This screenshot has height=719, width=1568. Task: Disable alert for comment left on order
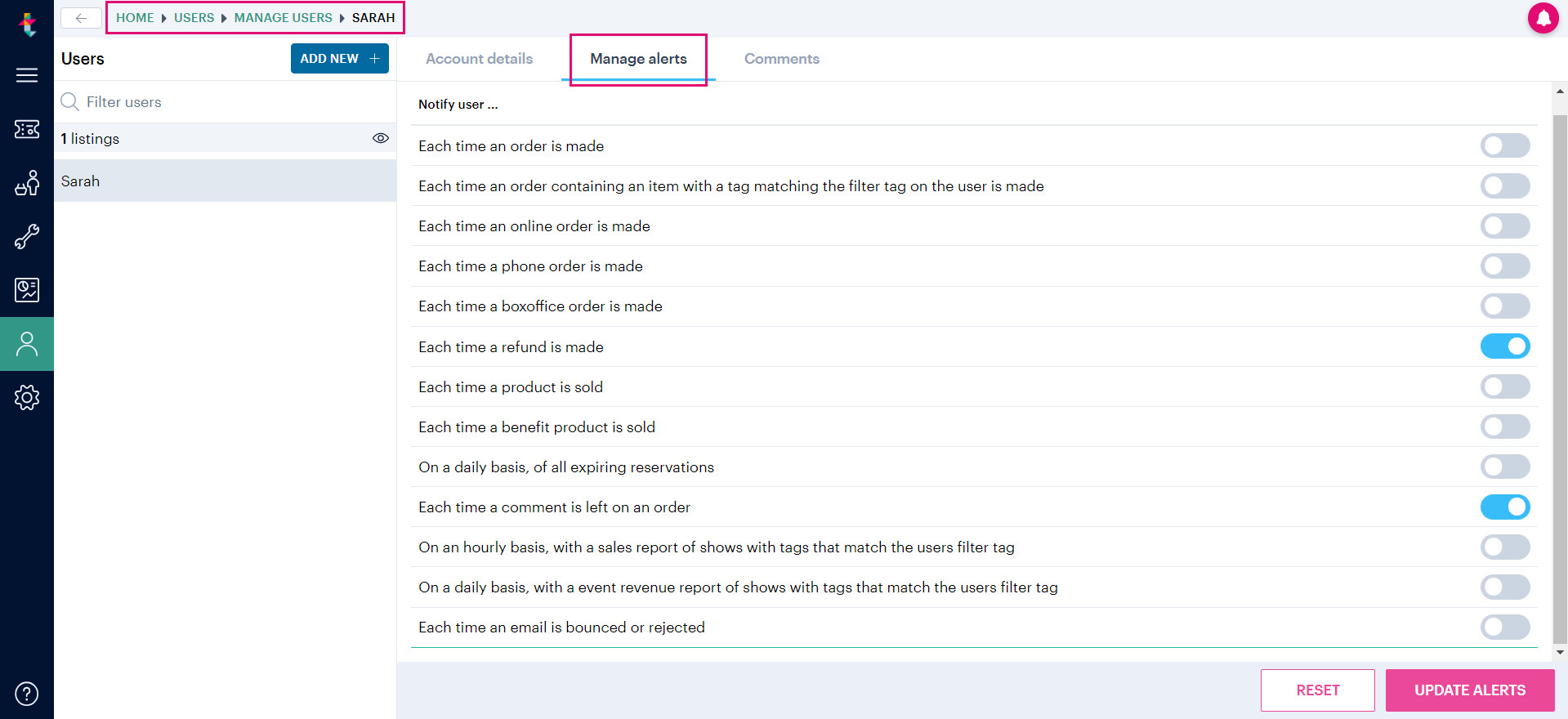pyautogui.click(x=1505, y=507)
